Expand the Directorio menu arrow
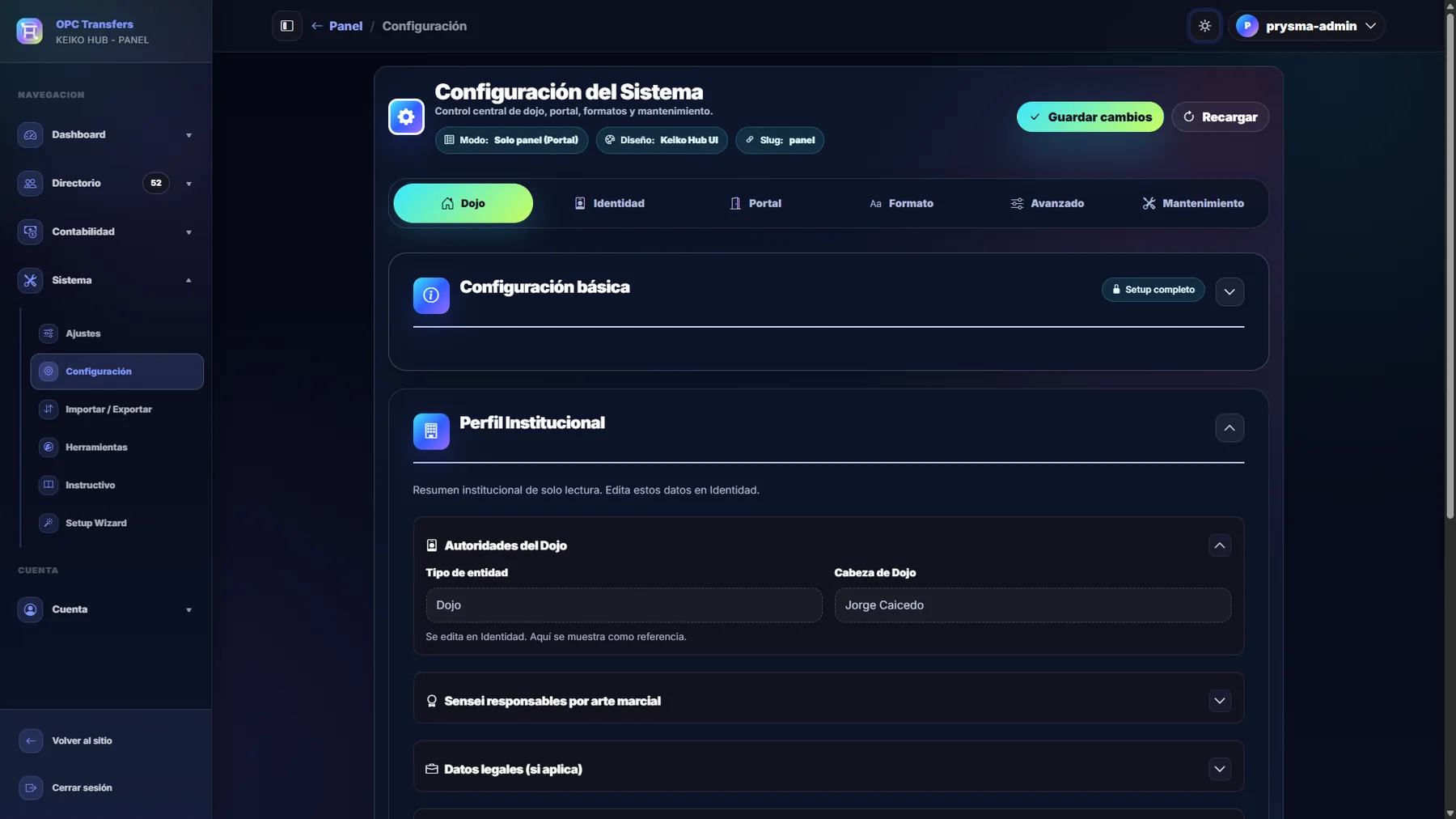 pyautogui.click(x=188, y=184)
